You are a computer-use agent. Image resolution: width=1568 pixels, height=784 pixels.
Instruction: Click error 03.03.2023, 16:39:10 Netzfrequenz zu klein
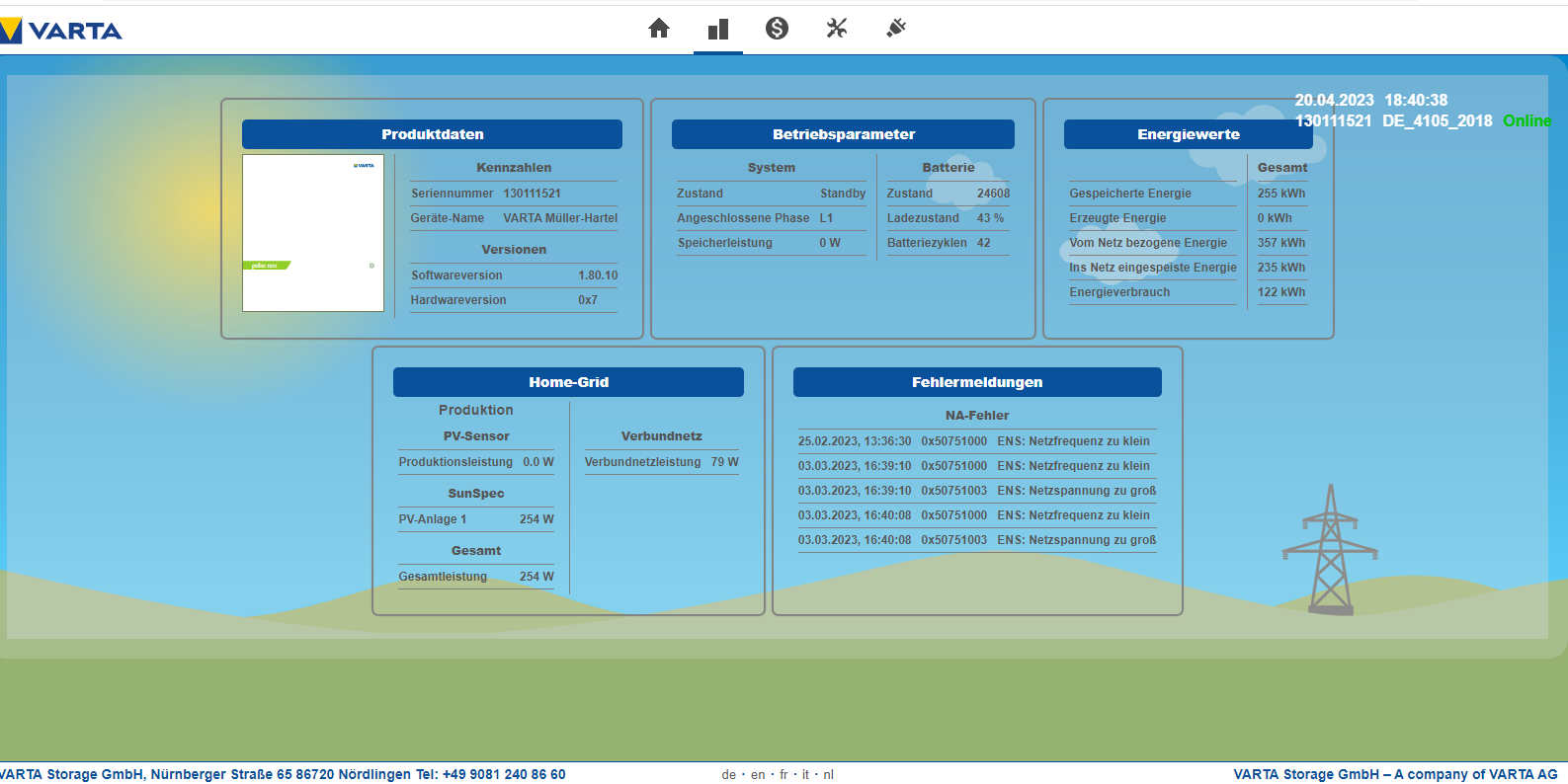977,466
